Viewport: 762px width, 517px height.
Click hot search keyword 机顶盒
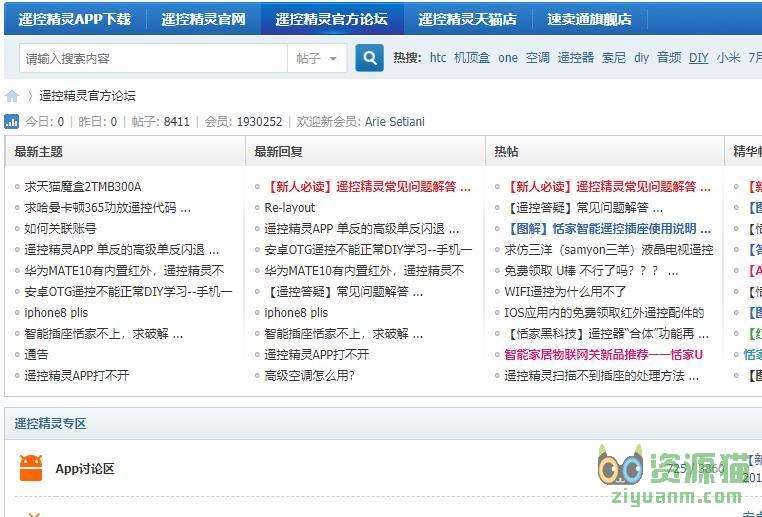pos(471,58)
